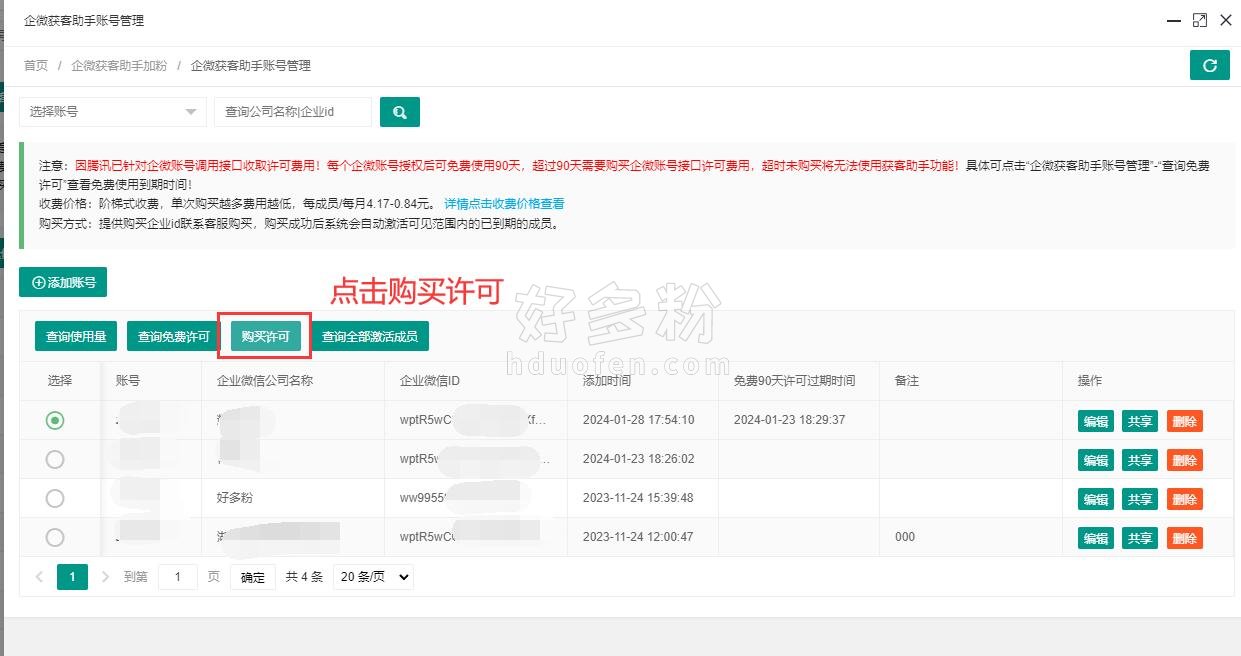Open the 选择账号 dropdown
Screen dimensions: 1241x656
(x=113, y=112)
